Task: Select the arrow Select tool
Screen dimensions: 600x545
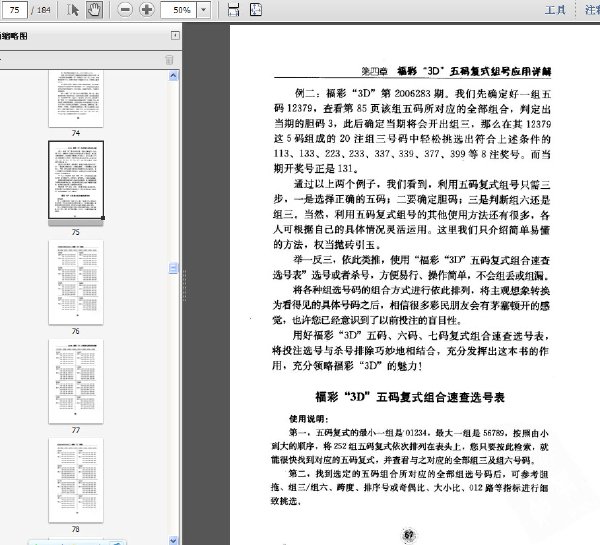Action: (x=72, y=10)
